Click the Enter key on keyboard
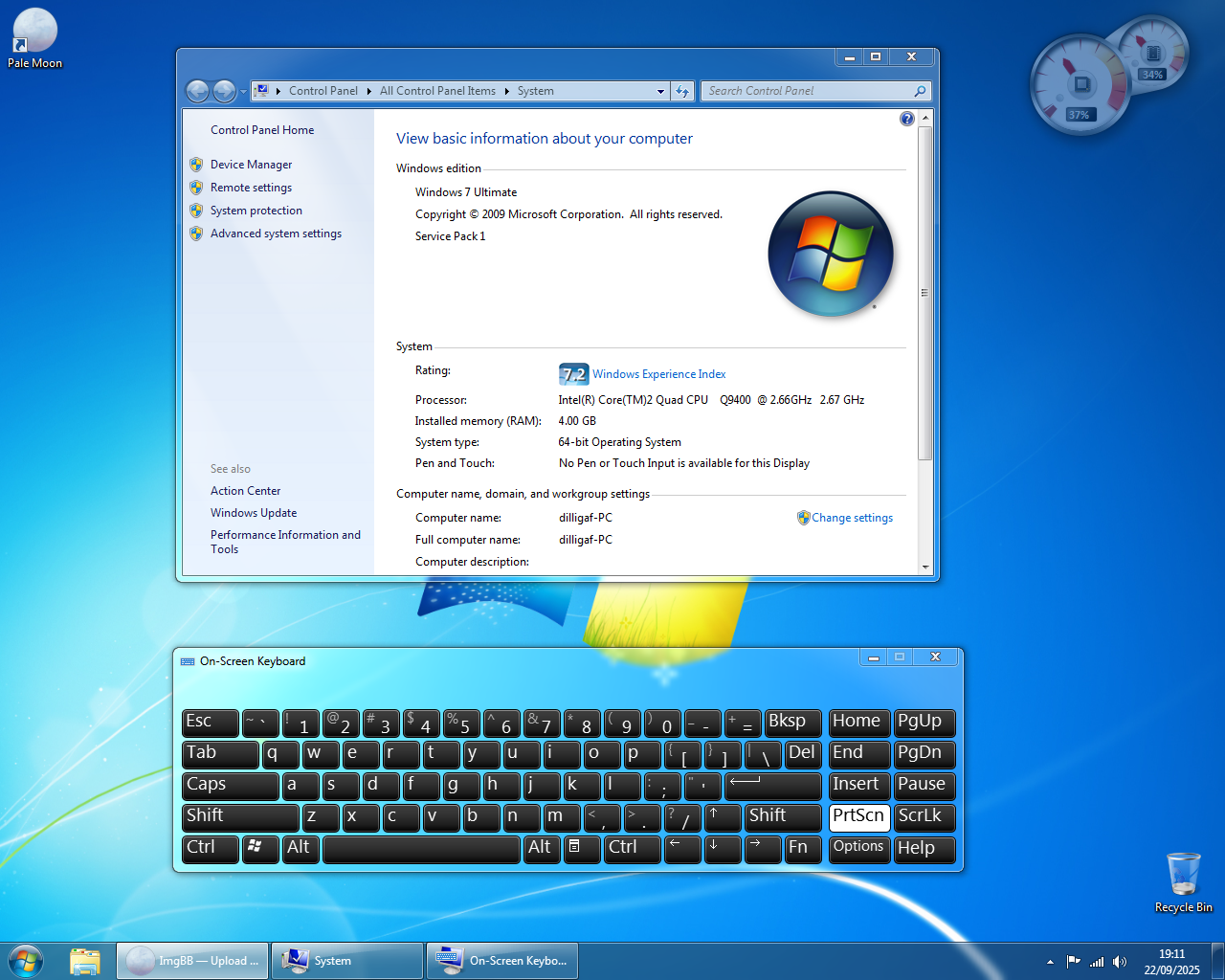This screenshot has width=1225, height=980. click(x=773, y=786)
